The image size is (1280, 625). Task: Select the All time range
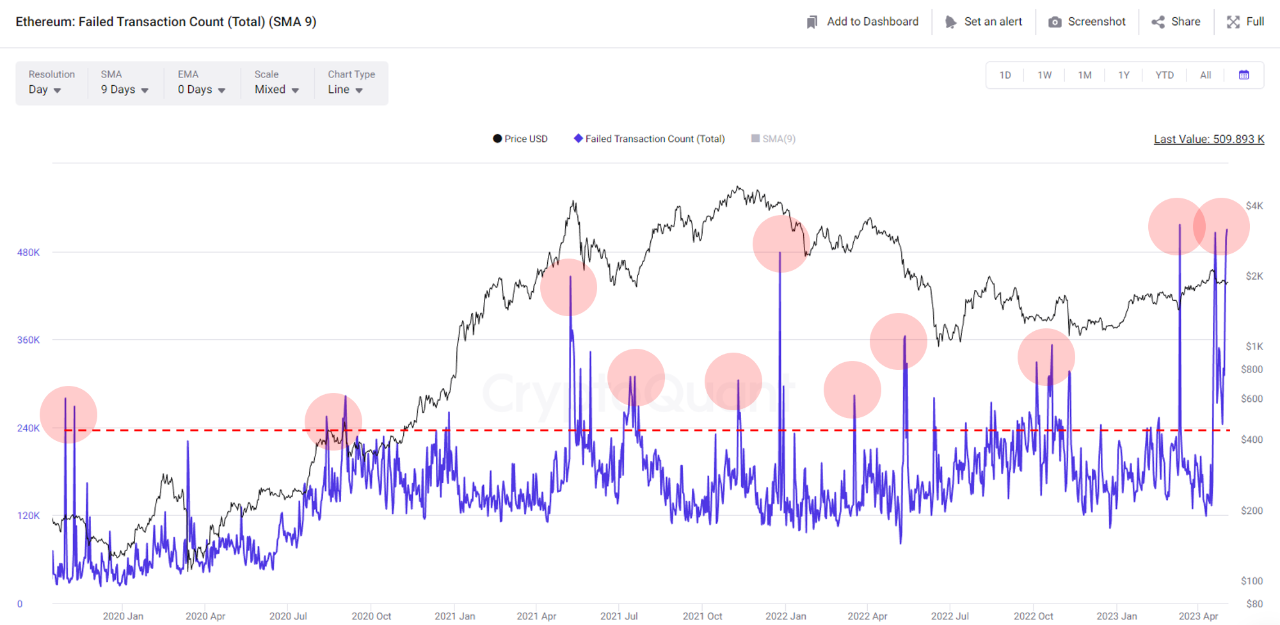click(x=1205, y=75)
